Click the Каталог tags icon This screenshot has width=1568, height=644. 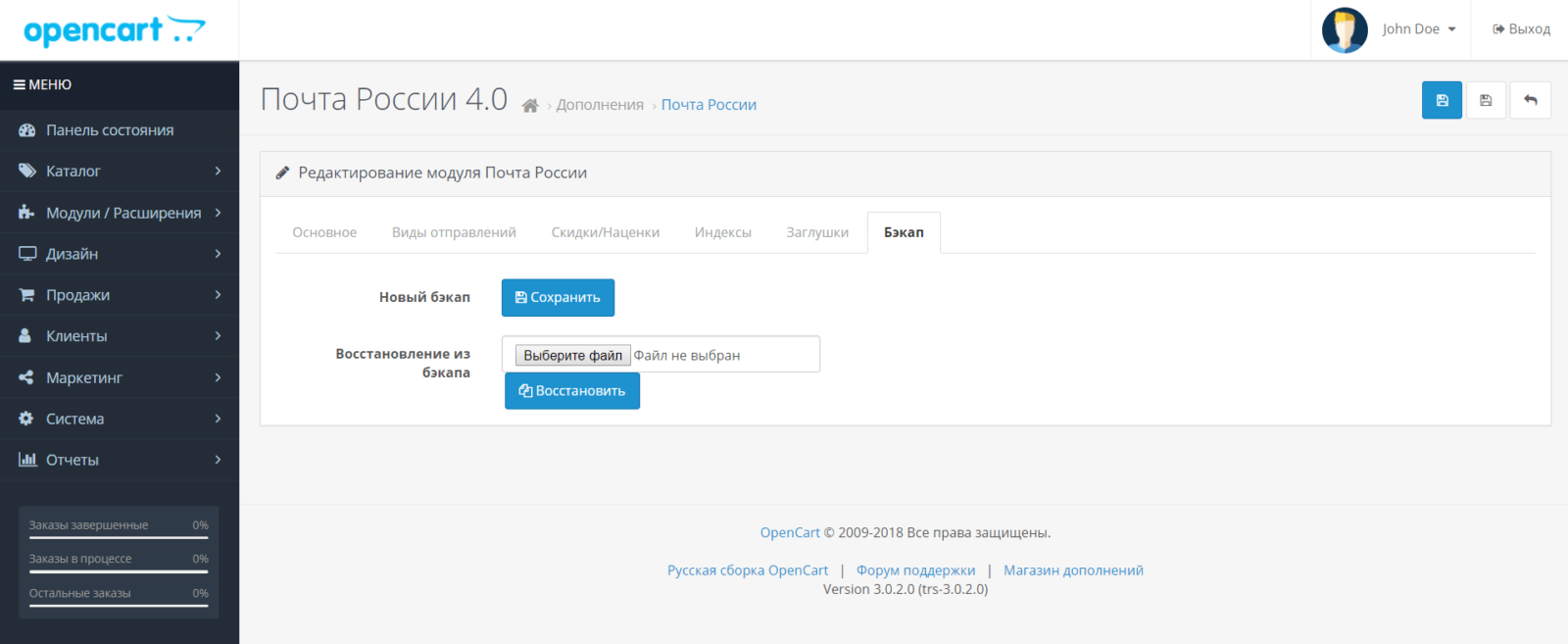[27, 172]
